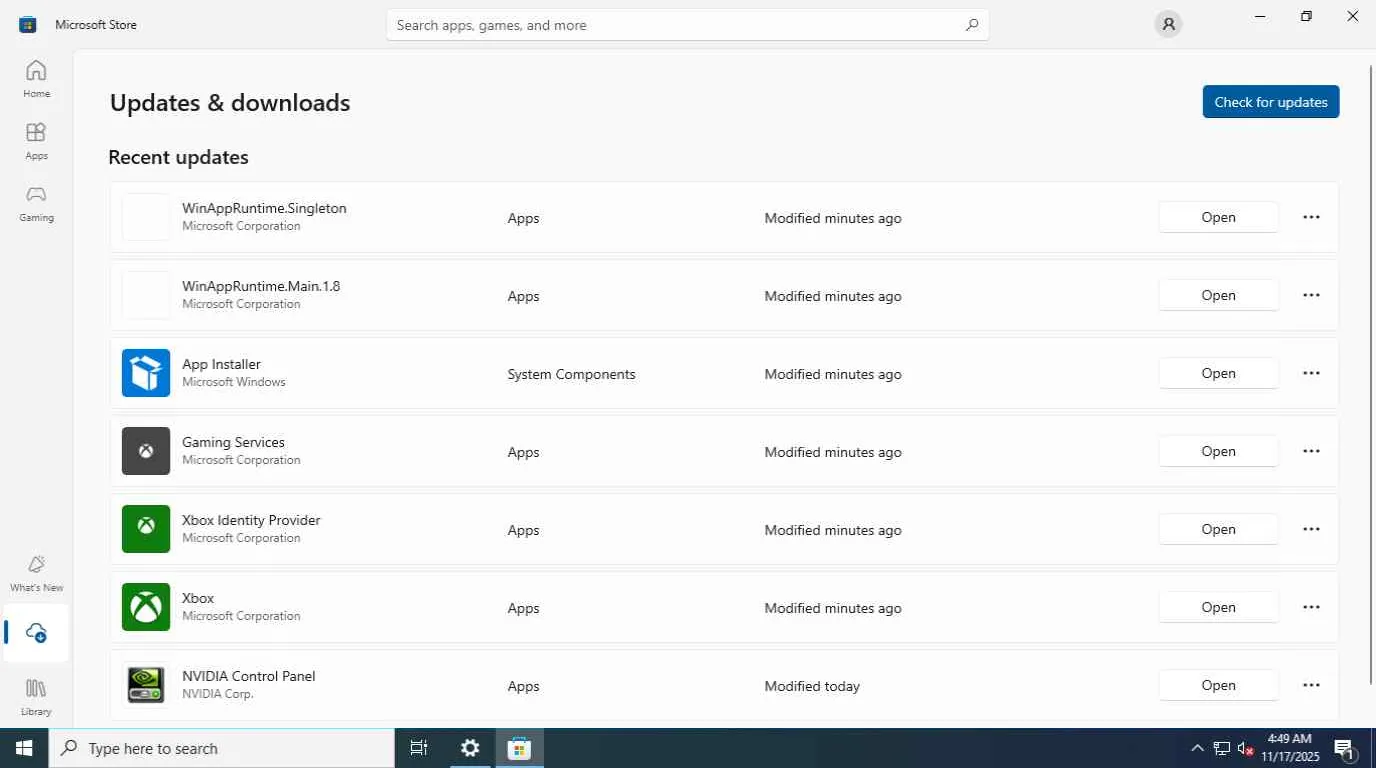Image resolution: width=1376 pixels, height=768 pixels.
Task: Click the user profile account icon
Action: [1168, 24]
